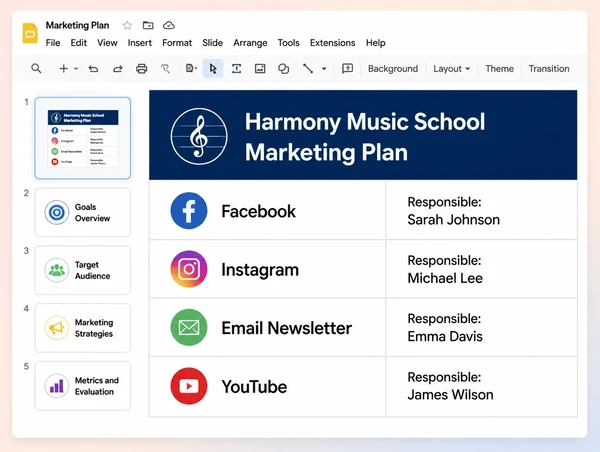Viewport: 600px width, 452px height.
Task: Click the print icon
Action: [x=142, y=69]
